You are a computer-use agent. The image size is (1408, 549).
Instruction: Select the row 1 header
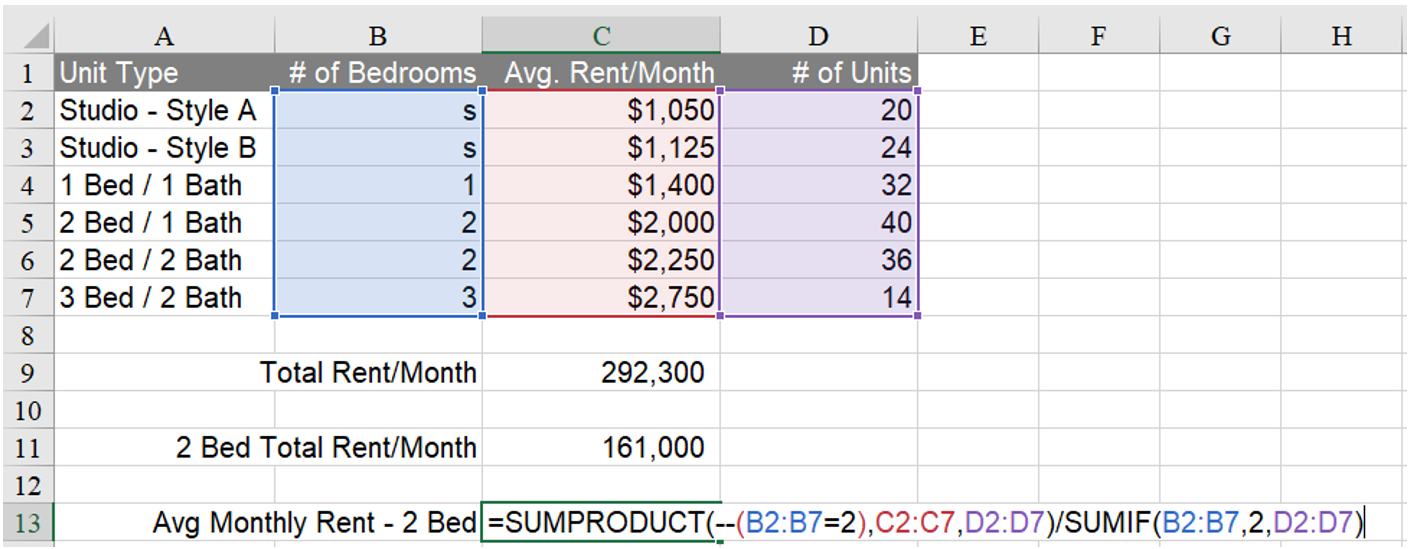27,74
